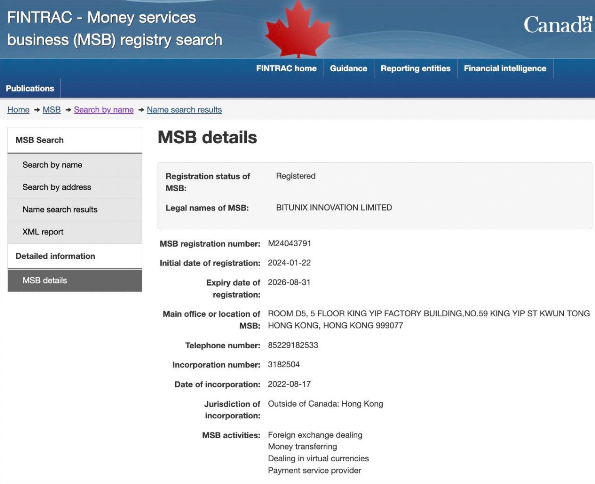Follow the MSB breadcrumb link
Image resolution: width=595 pixels, height=484 pixels.
52,110
